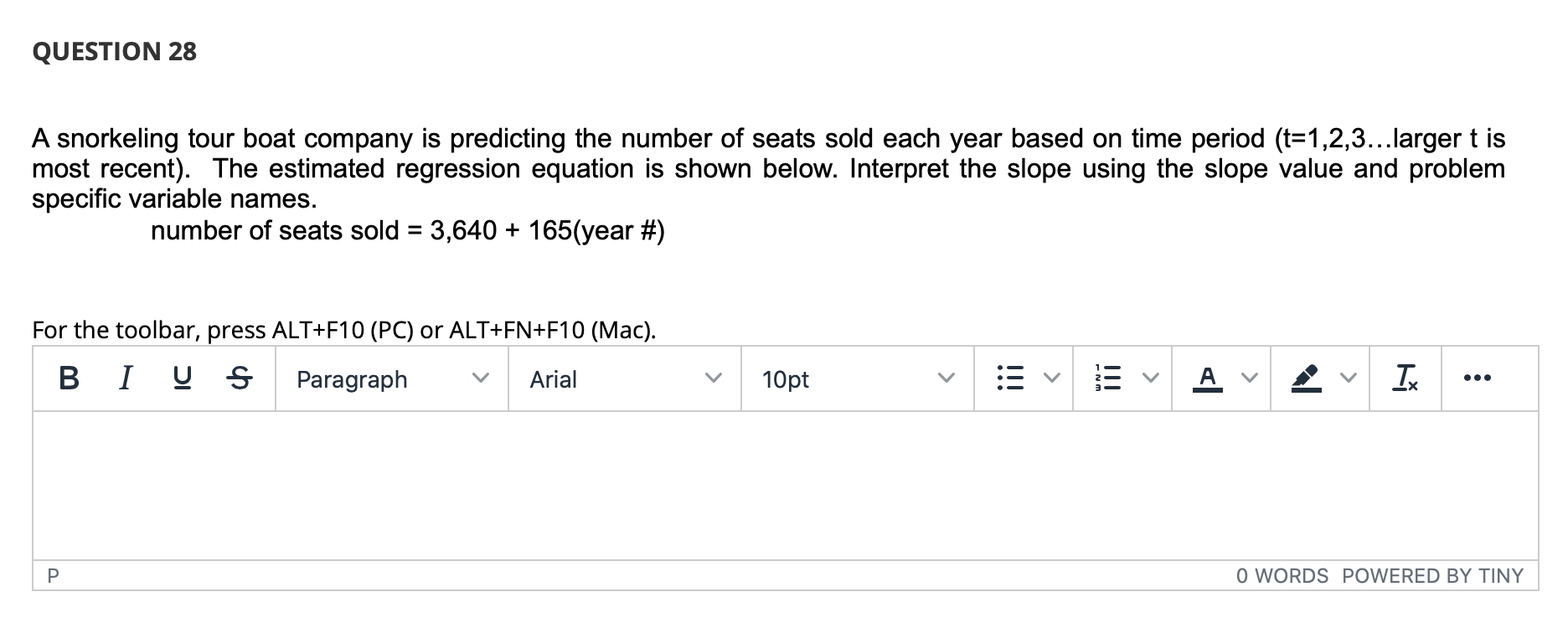The image size is (1568, 628).
Task: Insert a bullet list
Action: [1010, 379]
